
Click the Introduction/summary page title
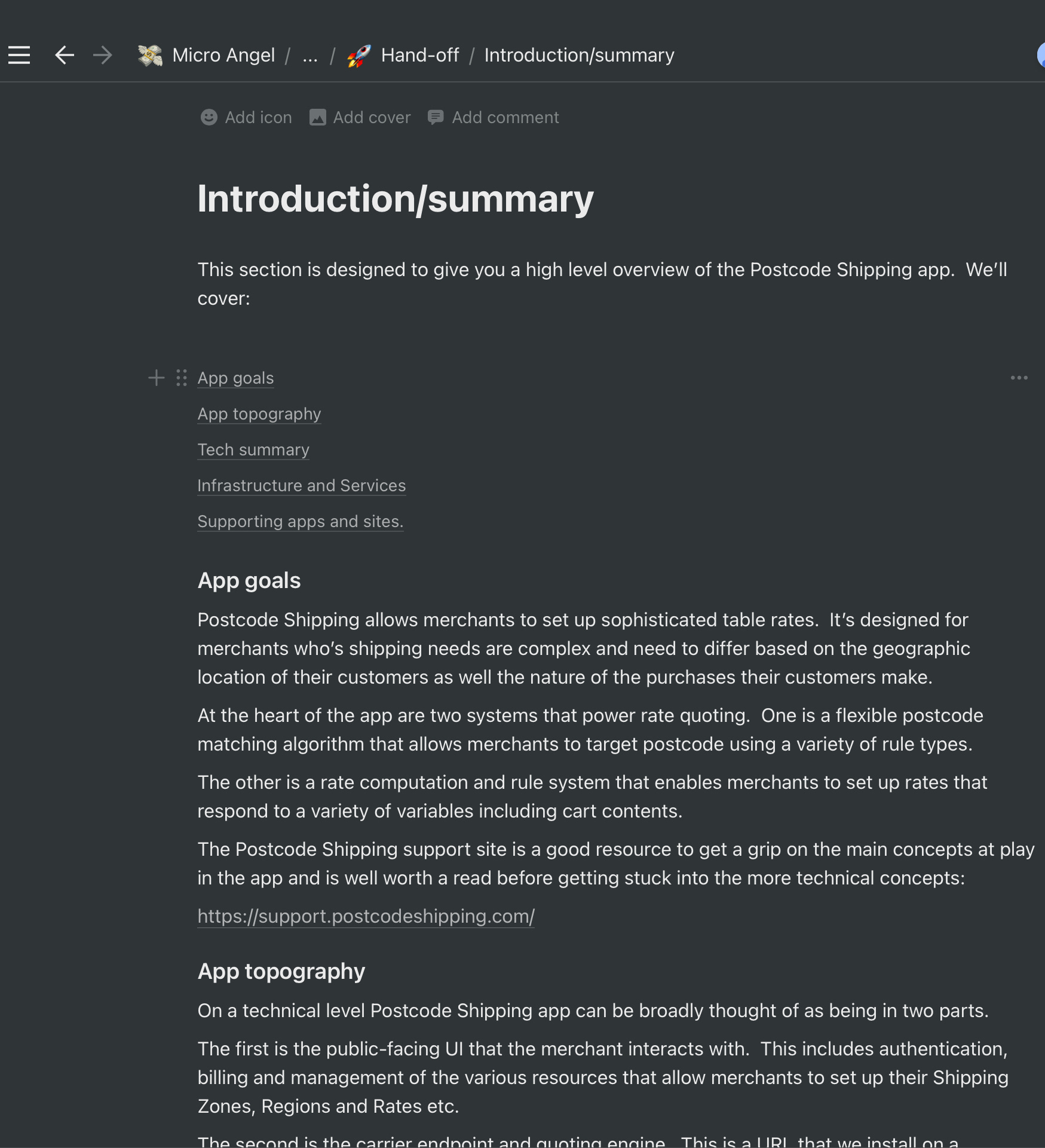(x=396, y=199)
